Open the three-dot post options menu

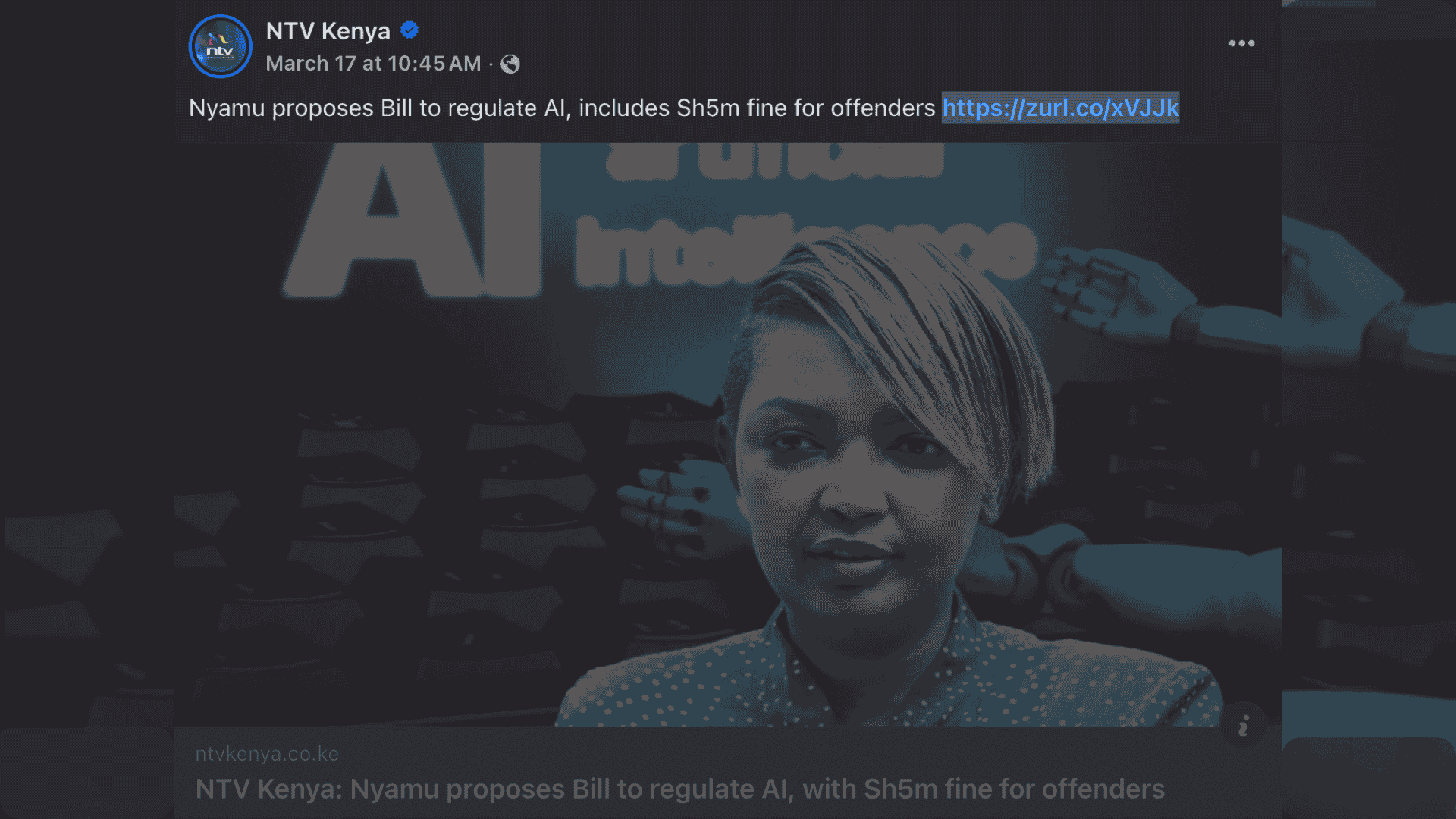(x=1241, y=43)
